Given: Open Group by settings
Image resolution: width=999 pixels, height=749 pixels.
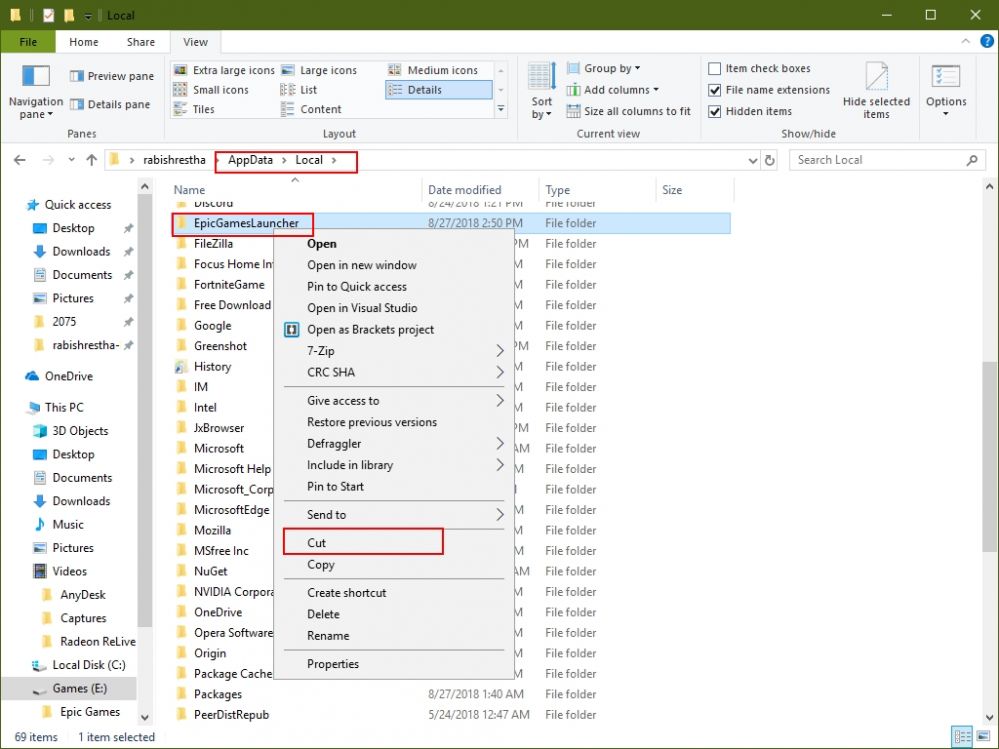Looking at the screenshot, I should pyautogui.click(x=608, y=68).
